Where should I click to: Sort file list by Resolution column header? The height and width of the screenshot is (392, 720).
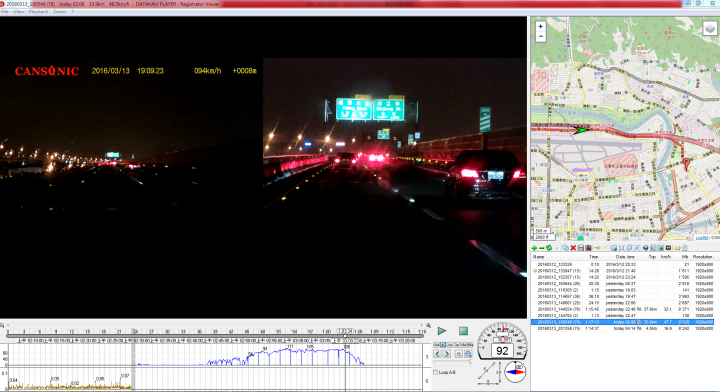pos(703,257)
